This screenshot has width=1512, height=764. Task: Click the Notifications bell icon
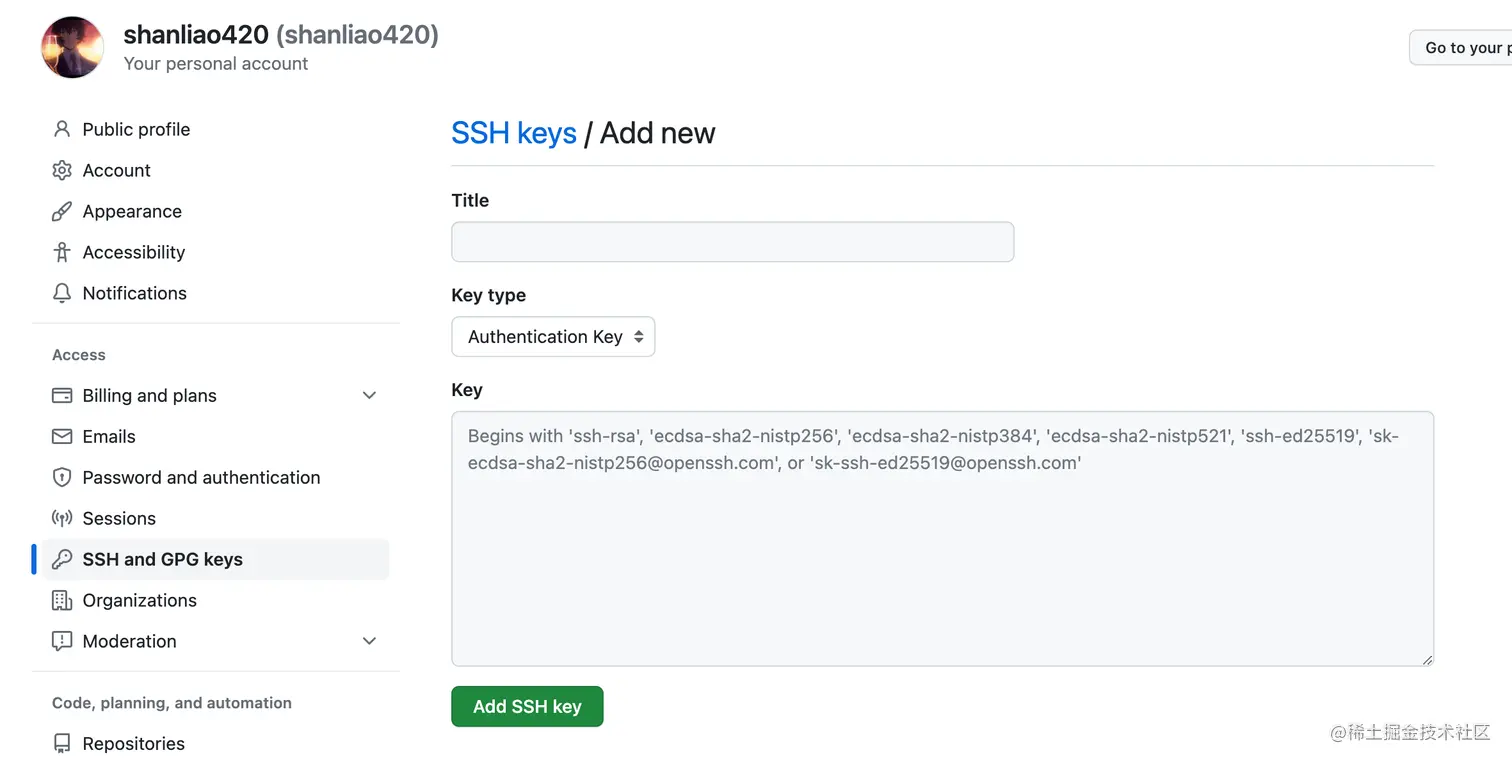coord(62,293)
